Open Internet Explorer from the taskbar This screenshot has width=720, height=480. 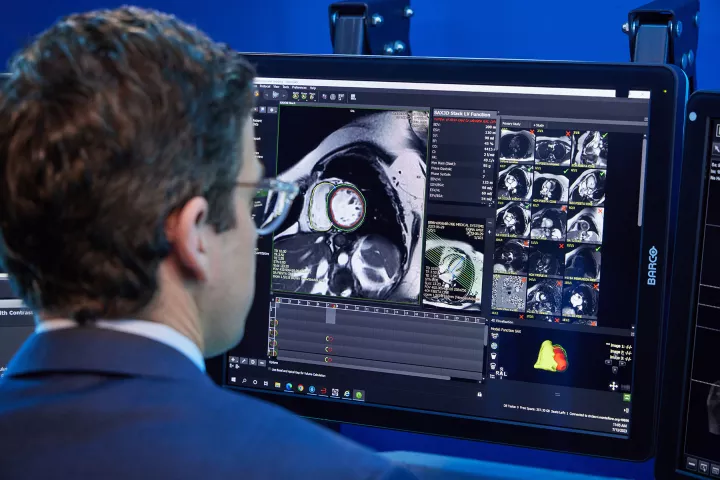[347, 394]
